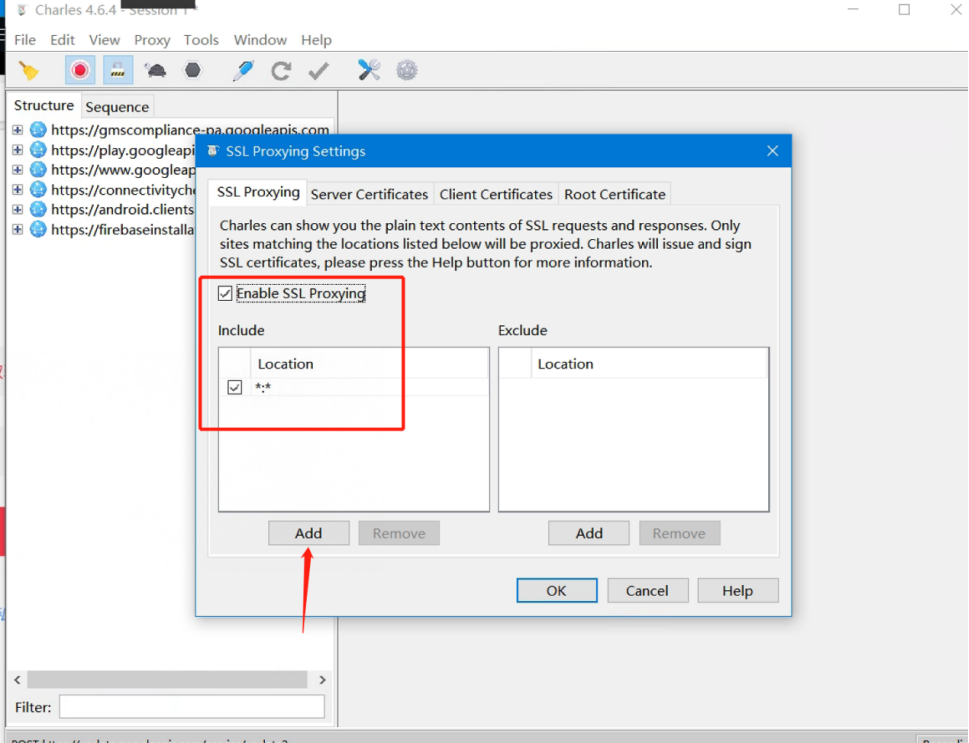Select the https://www.googleap host row
Image resolution: width=969 pixels, height=743 pixels.
tap(123, 169)
